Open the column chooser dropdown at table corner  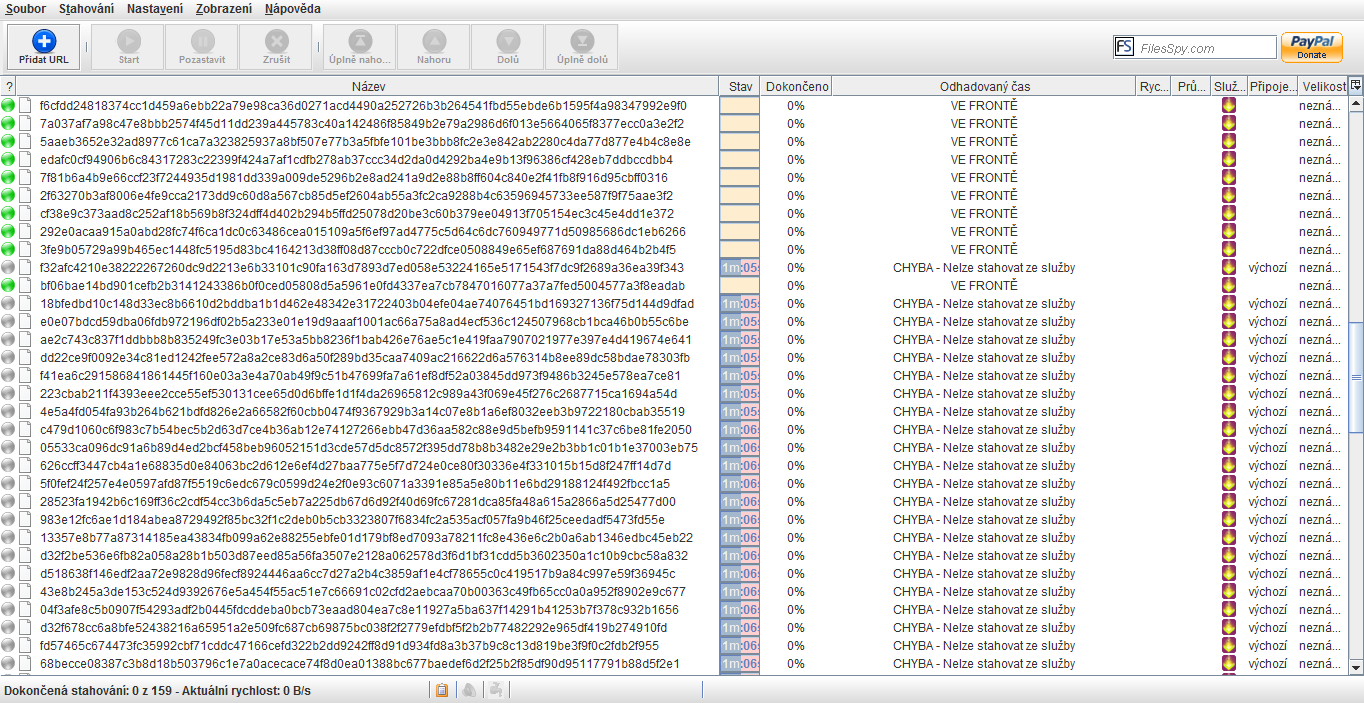point(1356,86)
